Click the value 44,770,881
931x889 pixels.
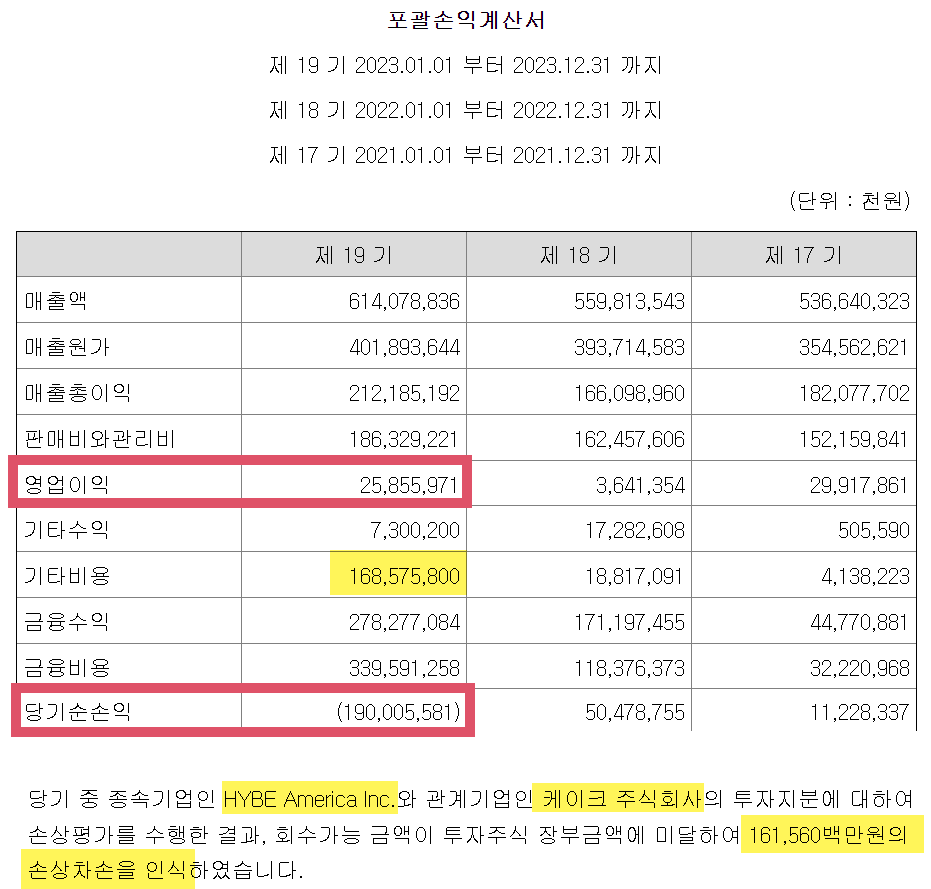coord(860,622)
